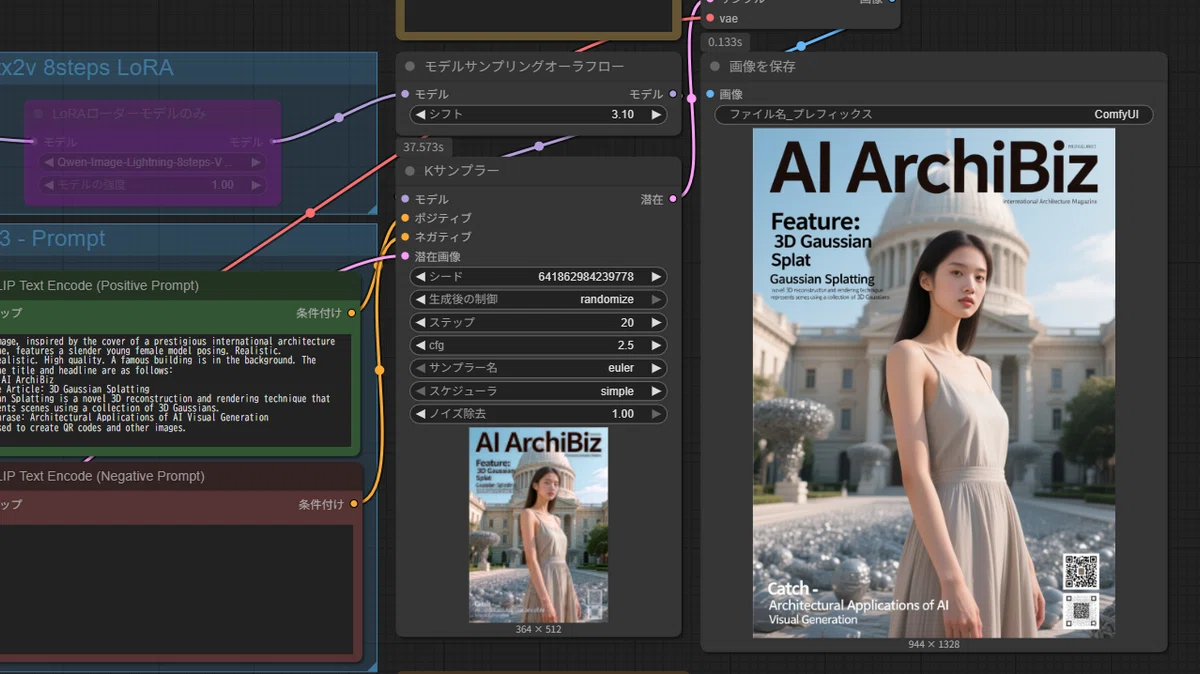The height and width of the screenshot is (674, 1200).
Task: Click the モデルの強度 1.00 value field
Action: click(153, 185)
